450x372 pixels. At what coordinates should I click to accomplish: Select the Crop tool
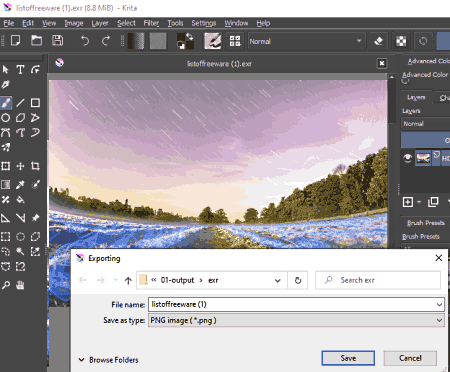35,166
